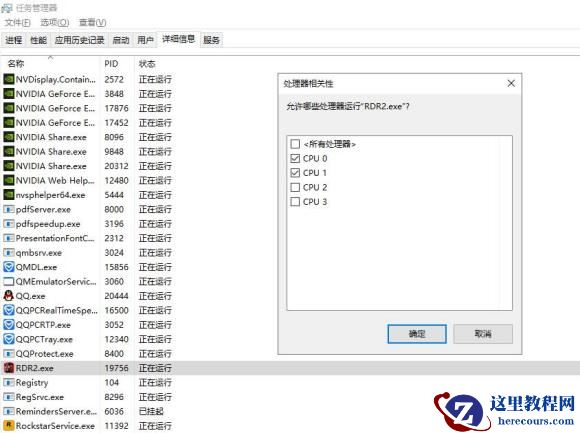Click the QQProtect.exe icon
This screenshot has height=433, width=580.
9,353
